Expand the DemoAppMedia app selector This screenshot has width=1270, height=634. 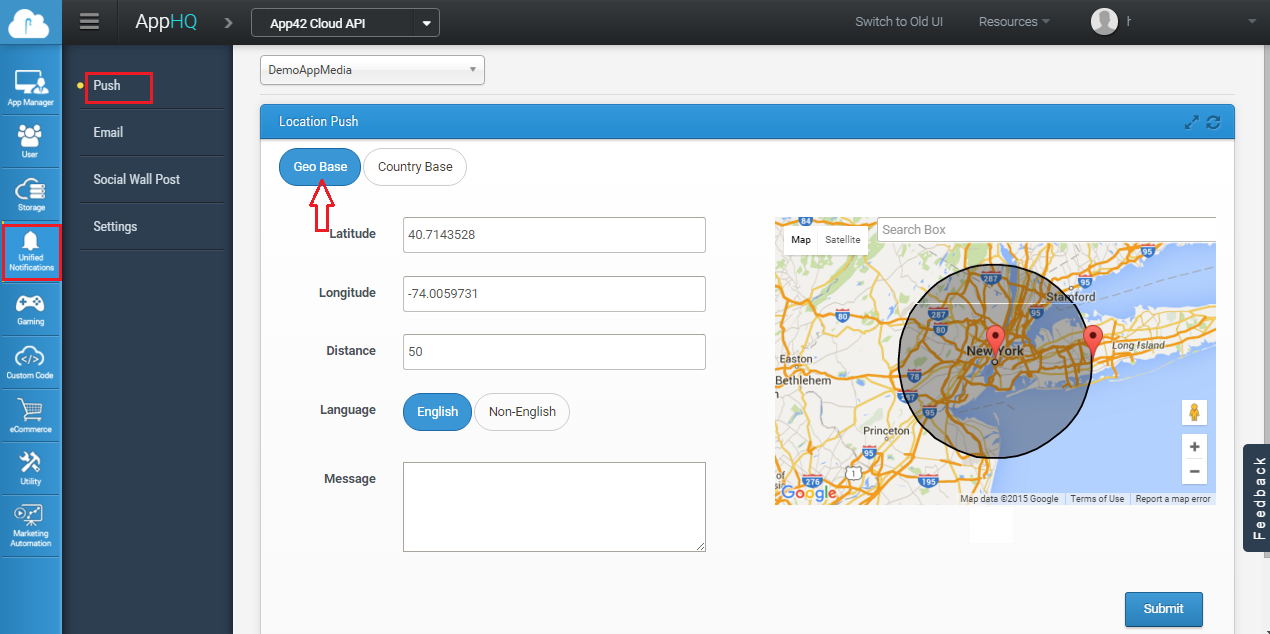372,70
